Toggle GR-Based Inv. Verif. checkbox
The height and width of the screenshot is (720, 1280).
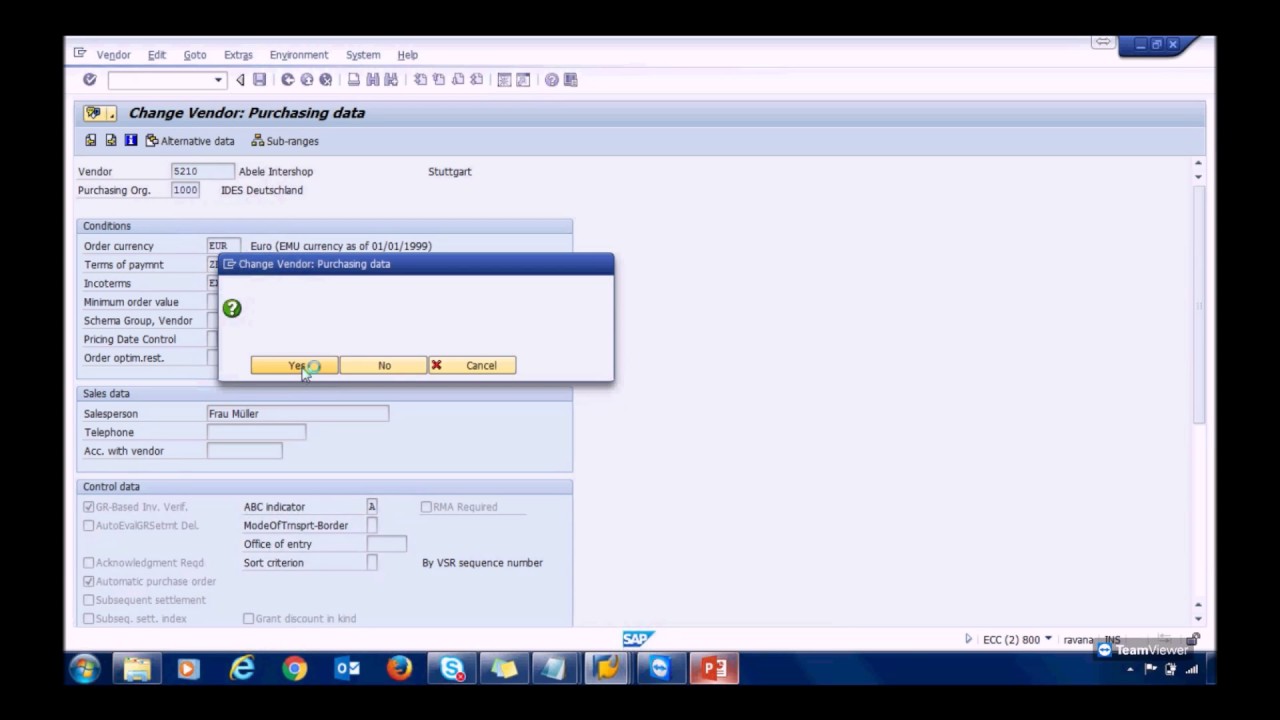tap(89, 507)
